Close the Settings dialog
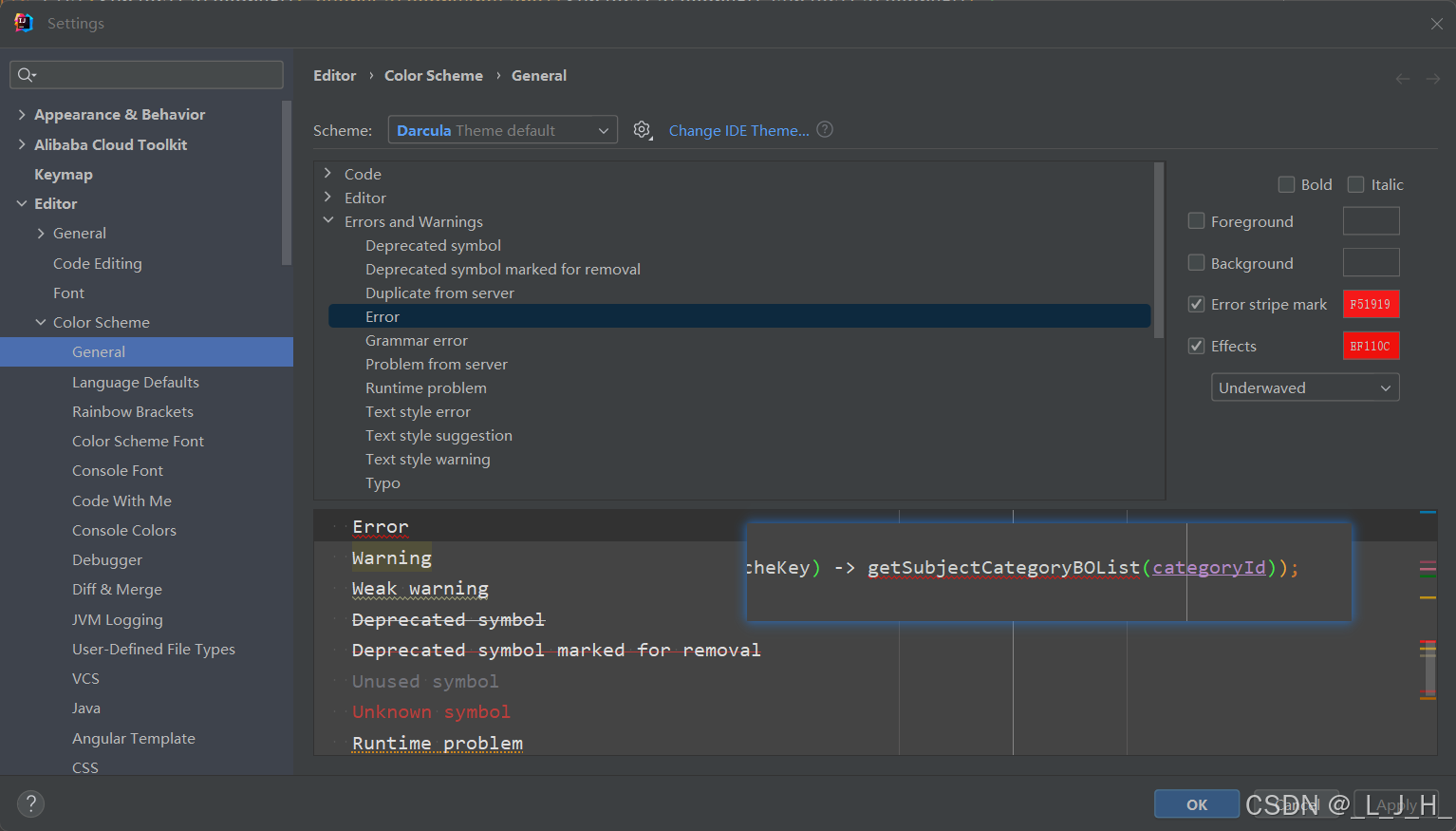 pyautogui.click(x=1436, y=24)
